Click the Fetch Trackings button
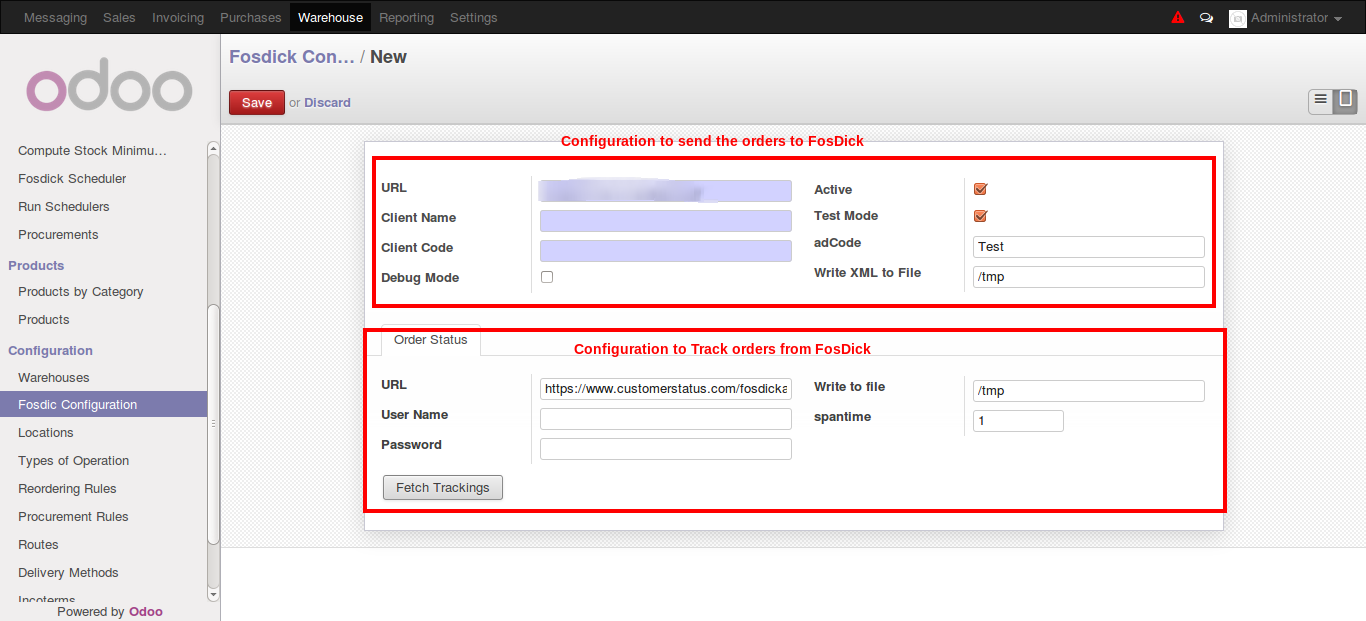The height and width of the screenshot is (621, 1366). point(443,487)
